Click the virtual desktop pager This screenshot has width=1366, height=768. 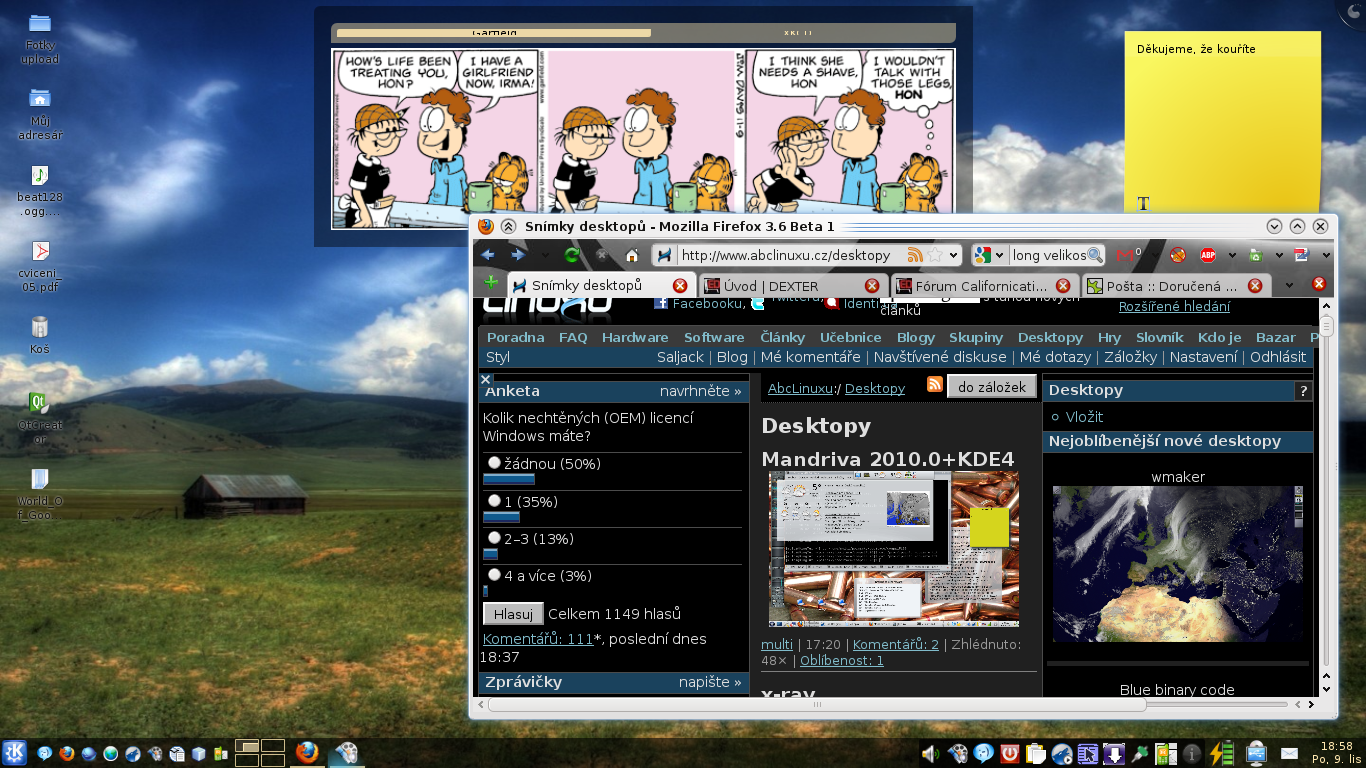coord(260,753)
